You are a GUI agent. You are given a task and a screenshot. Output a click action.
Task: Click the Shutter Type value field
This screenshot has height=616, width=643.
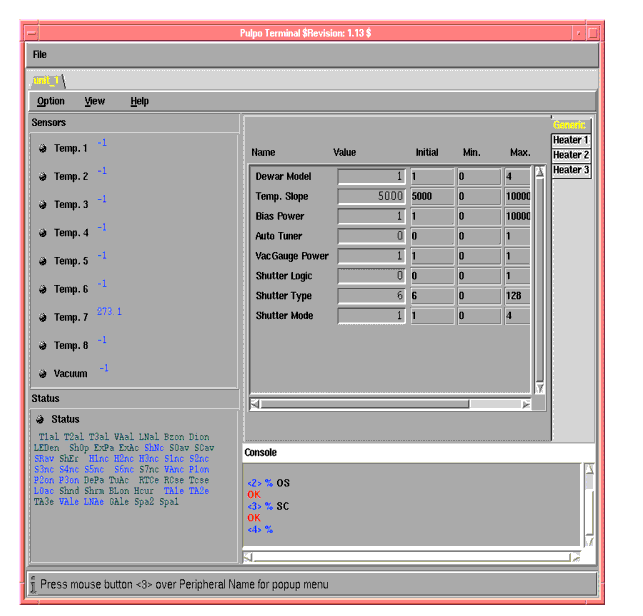coord(371,296)
